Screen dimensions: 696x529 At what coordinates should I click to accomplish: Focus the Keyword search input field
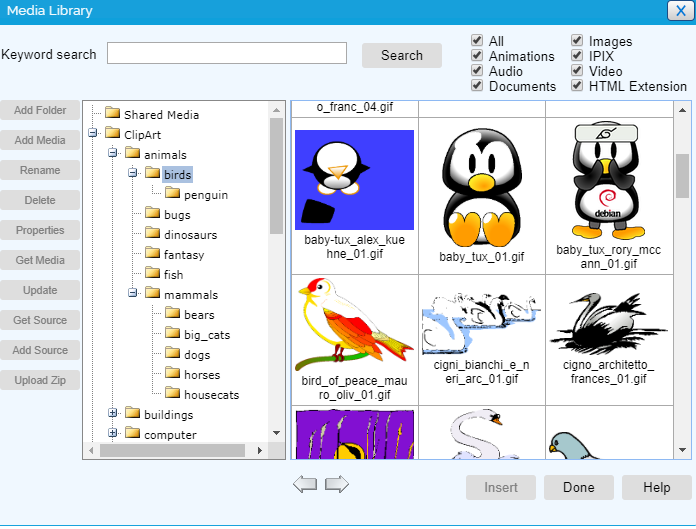pyautogui.click(x=227, y=53)
